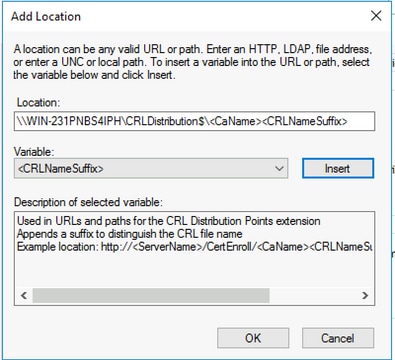The width and height of the screenshot is (395, 360).
Task: Click the "Appends a suffix" description line
Action: click(129, 234)
